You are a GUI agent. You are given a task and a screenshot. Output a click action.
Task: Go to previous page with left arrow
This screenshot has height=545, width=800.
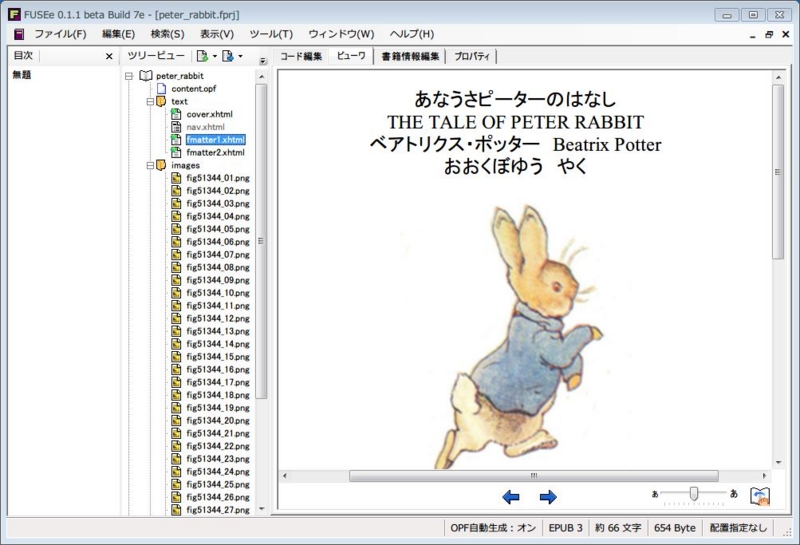(511, 497)
